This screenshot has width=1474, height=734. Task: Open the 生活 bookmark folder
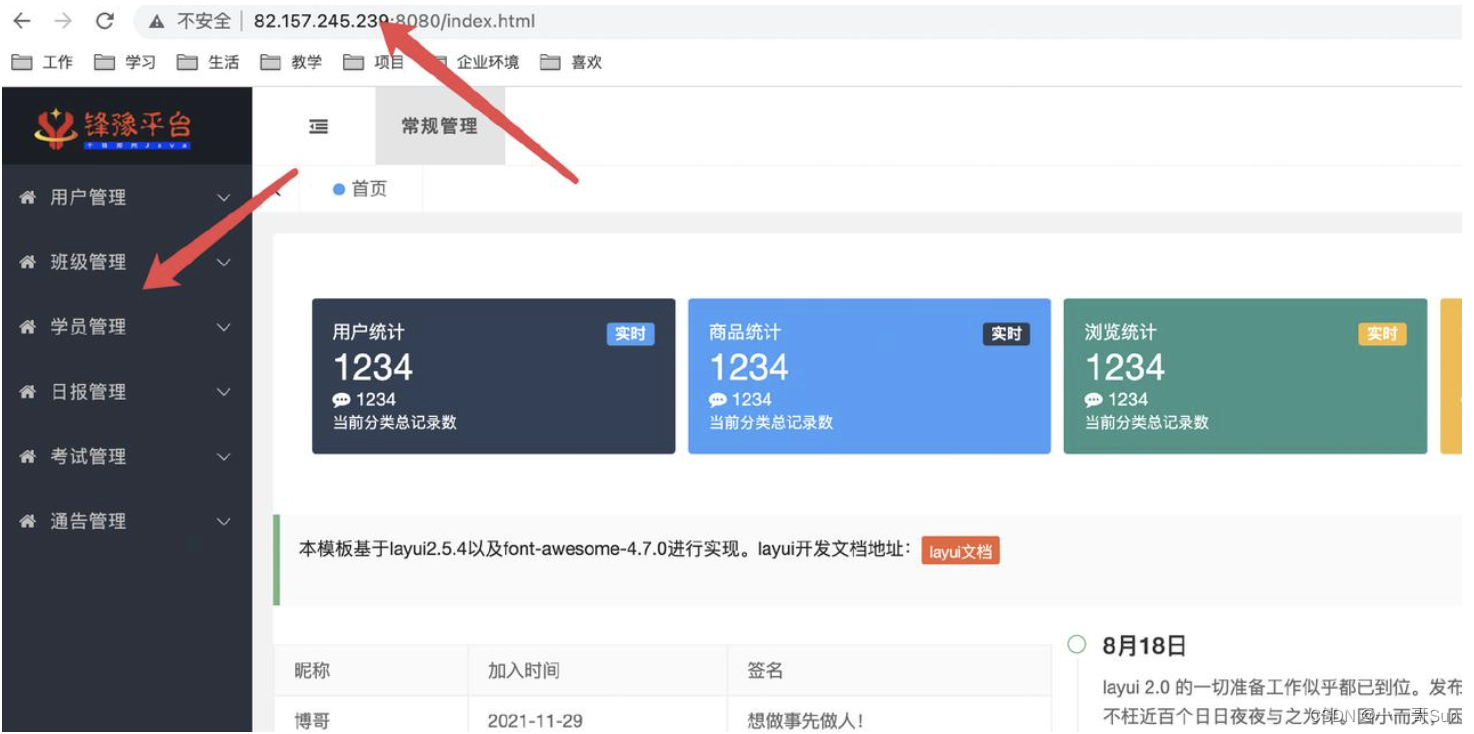pos(208,62)
